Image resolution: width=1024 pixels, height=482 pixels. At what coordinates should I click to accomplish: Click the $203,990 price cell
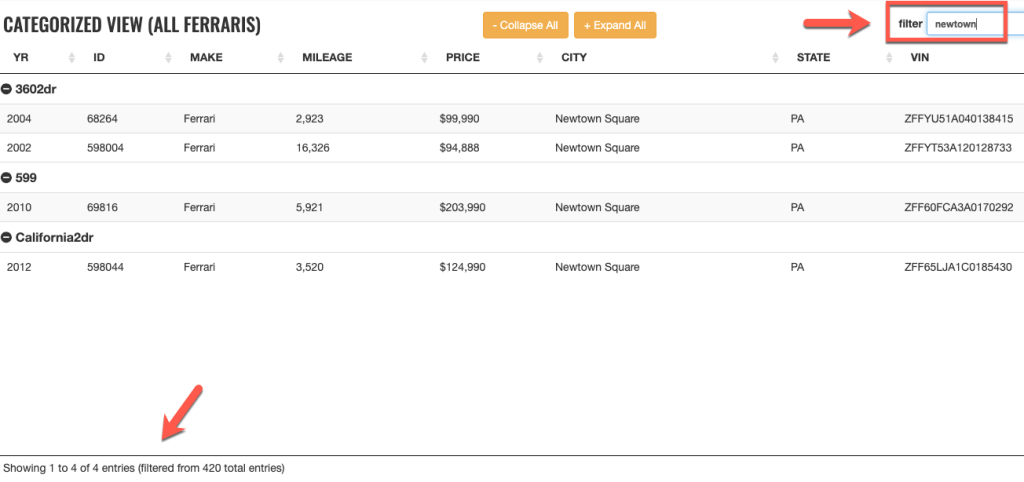(462, 208)
